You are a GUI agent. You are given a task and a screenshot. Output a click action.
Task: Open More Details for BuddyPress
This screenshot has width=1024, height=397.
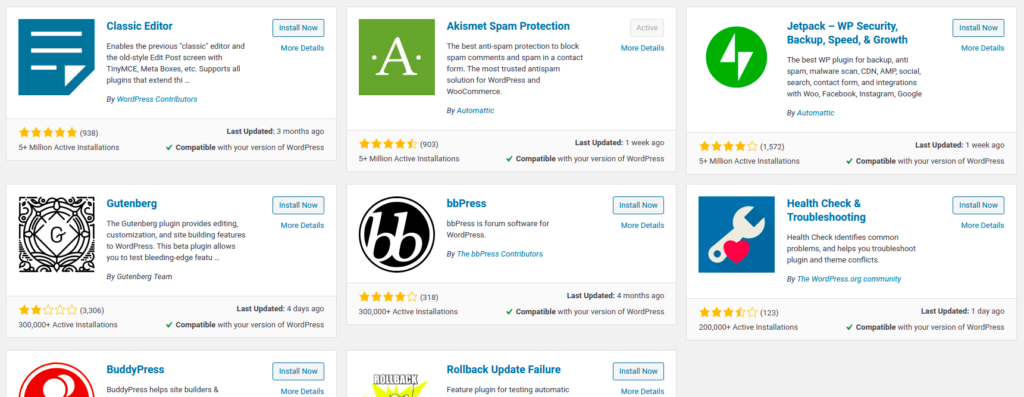(x=302, y=392)
